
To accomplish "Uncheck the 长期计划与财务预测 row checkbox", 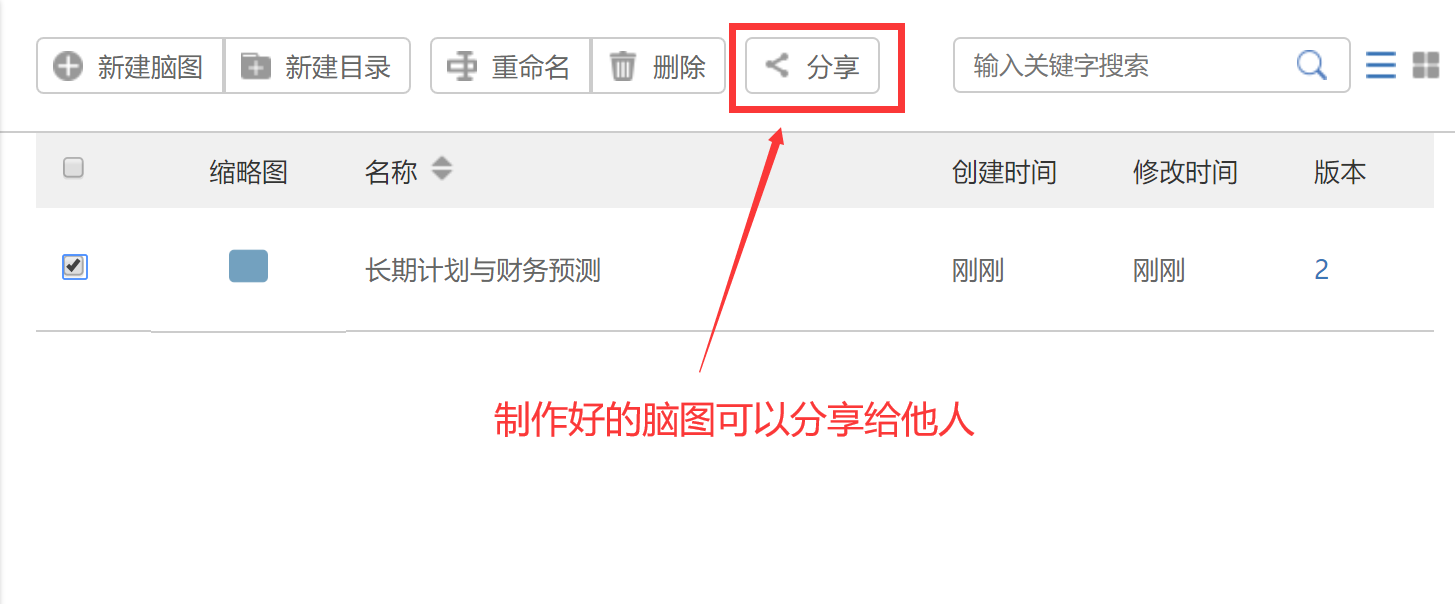I will (74, 266).
